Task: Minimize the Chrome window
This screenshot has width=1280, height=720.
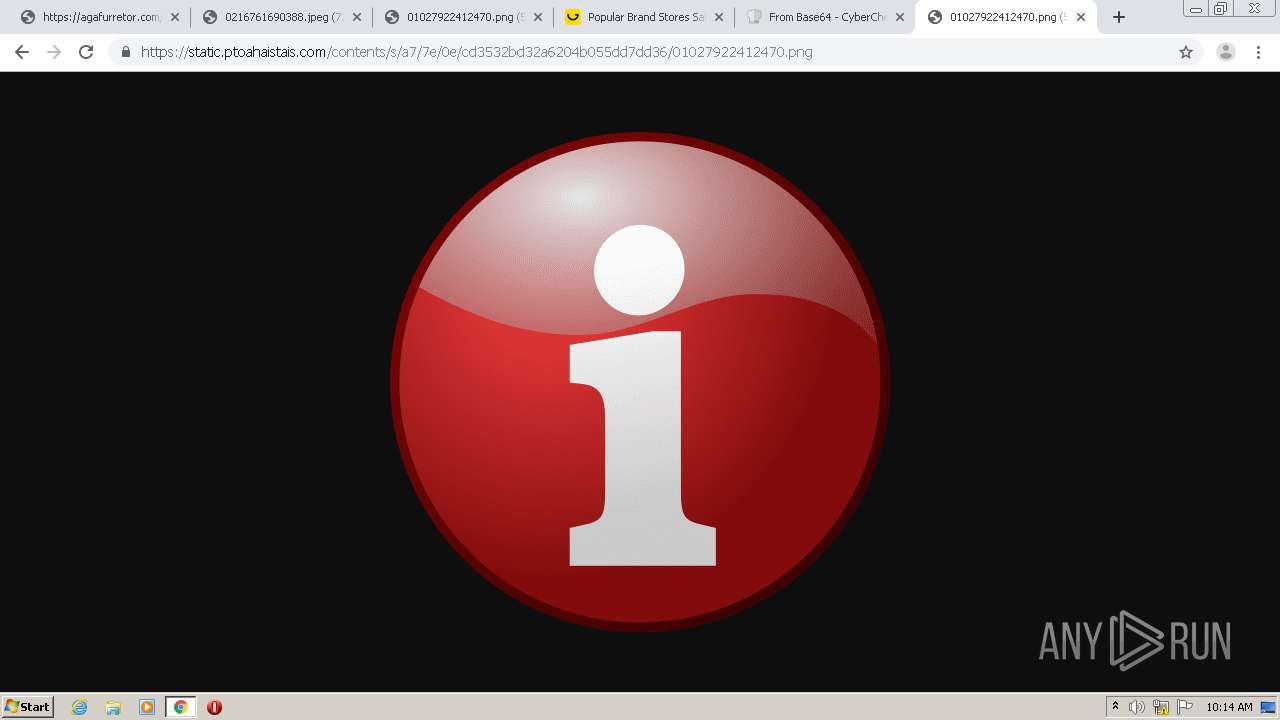Action: click(x=1196, y=8)
